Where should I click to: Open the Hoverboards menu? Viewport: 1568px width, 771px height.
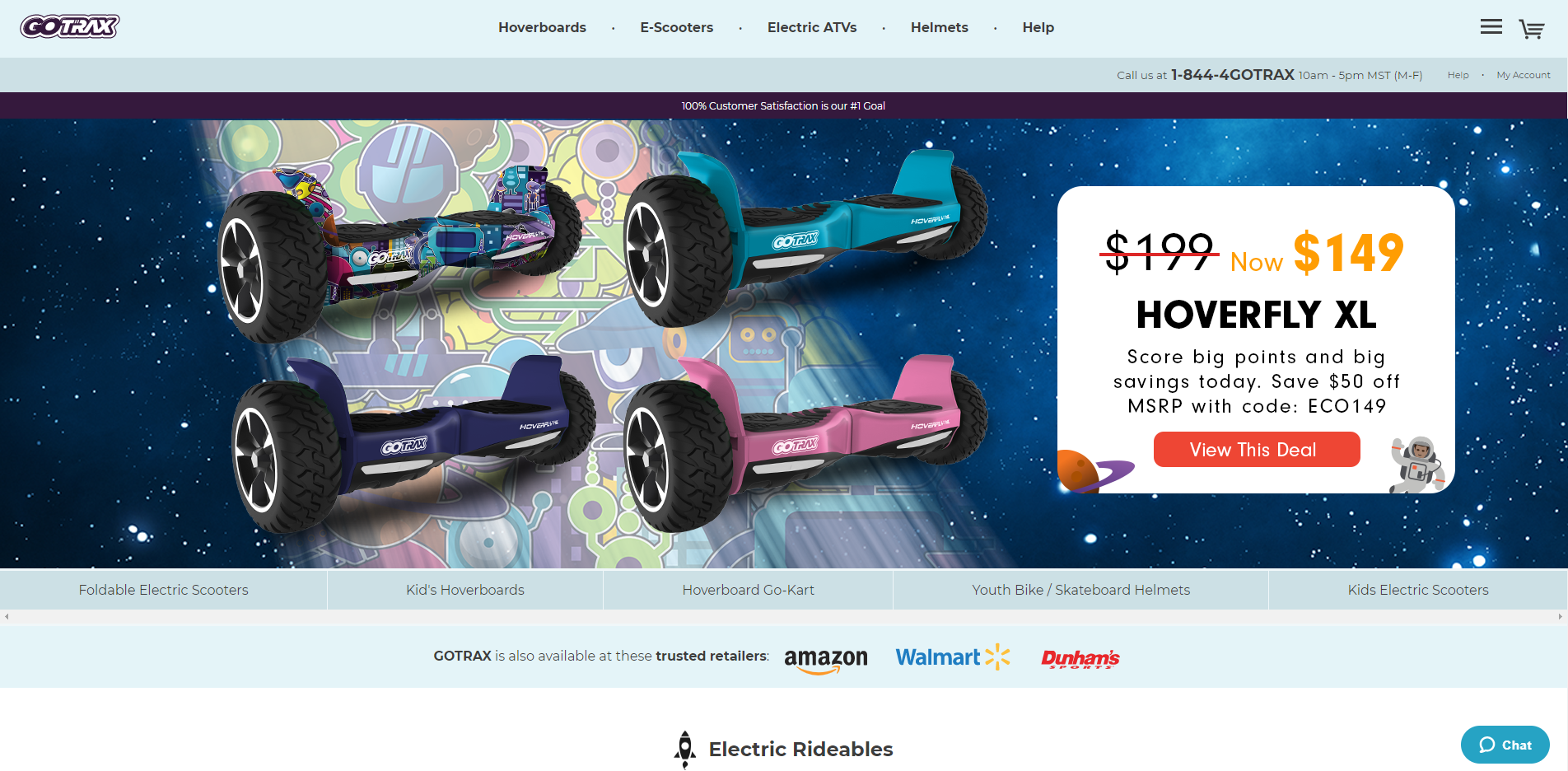[542, 27]
